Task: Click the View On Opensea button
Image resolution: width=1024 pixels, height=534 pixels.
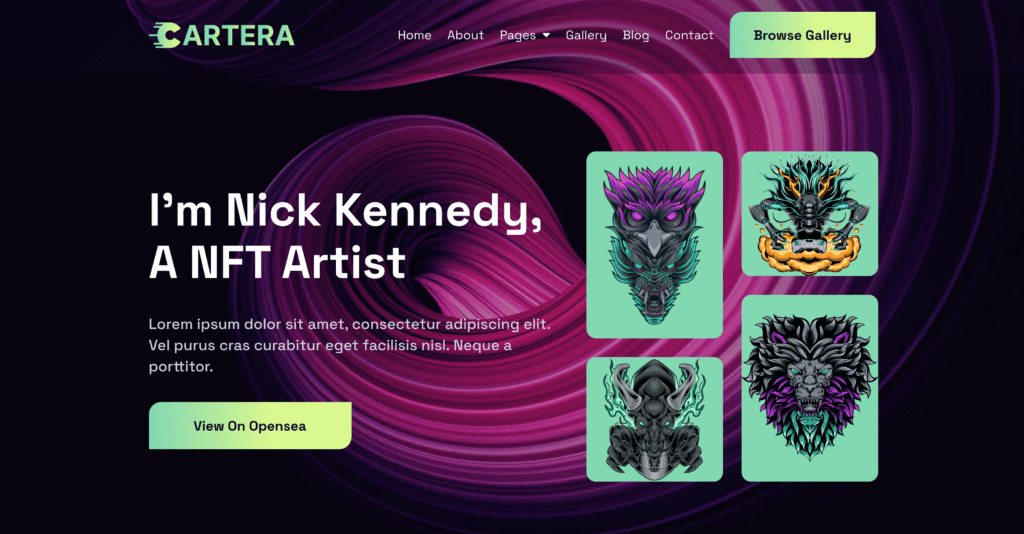Action: (x=250, y=426)
